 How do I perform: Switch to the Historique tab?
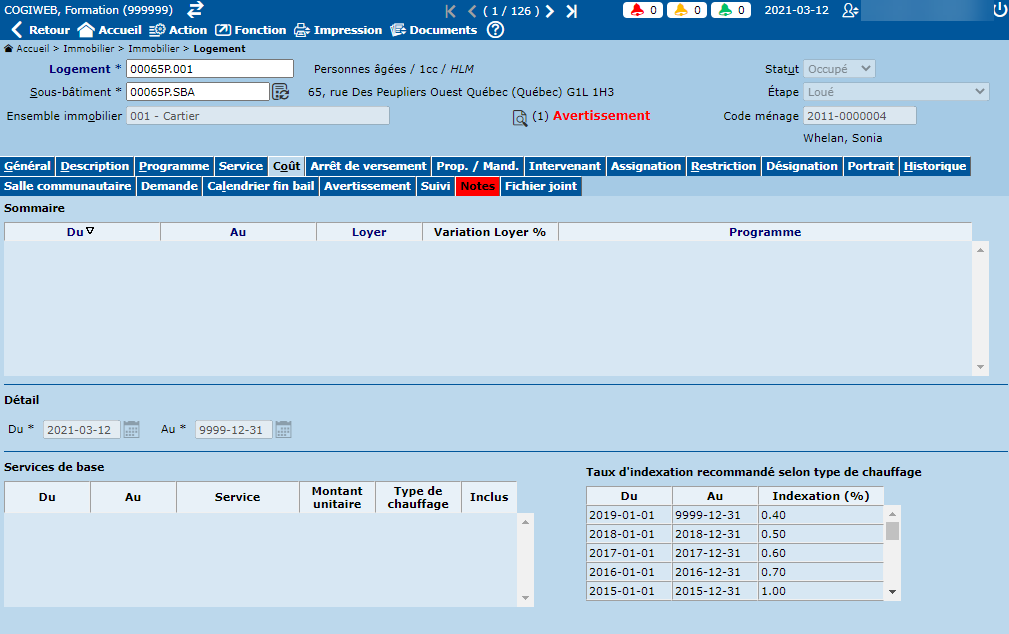tap(934, 166)
